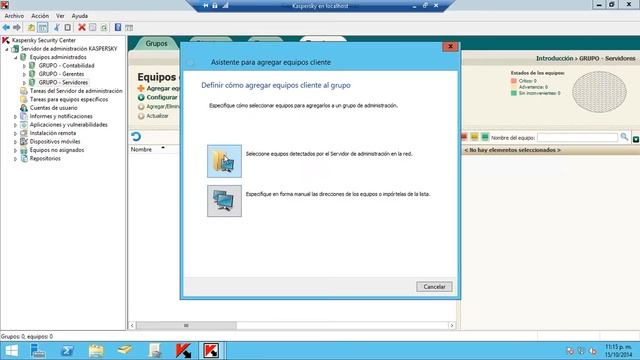
Task: Open the Ver menu
Action: click(60, 16)
